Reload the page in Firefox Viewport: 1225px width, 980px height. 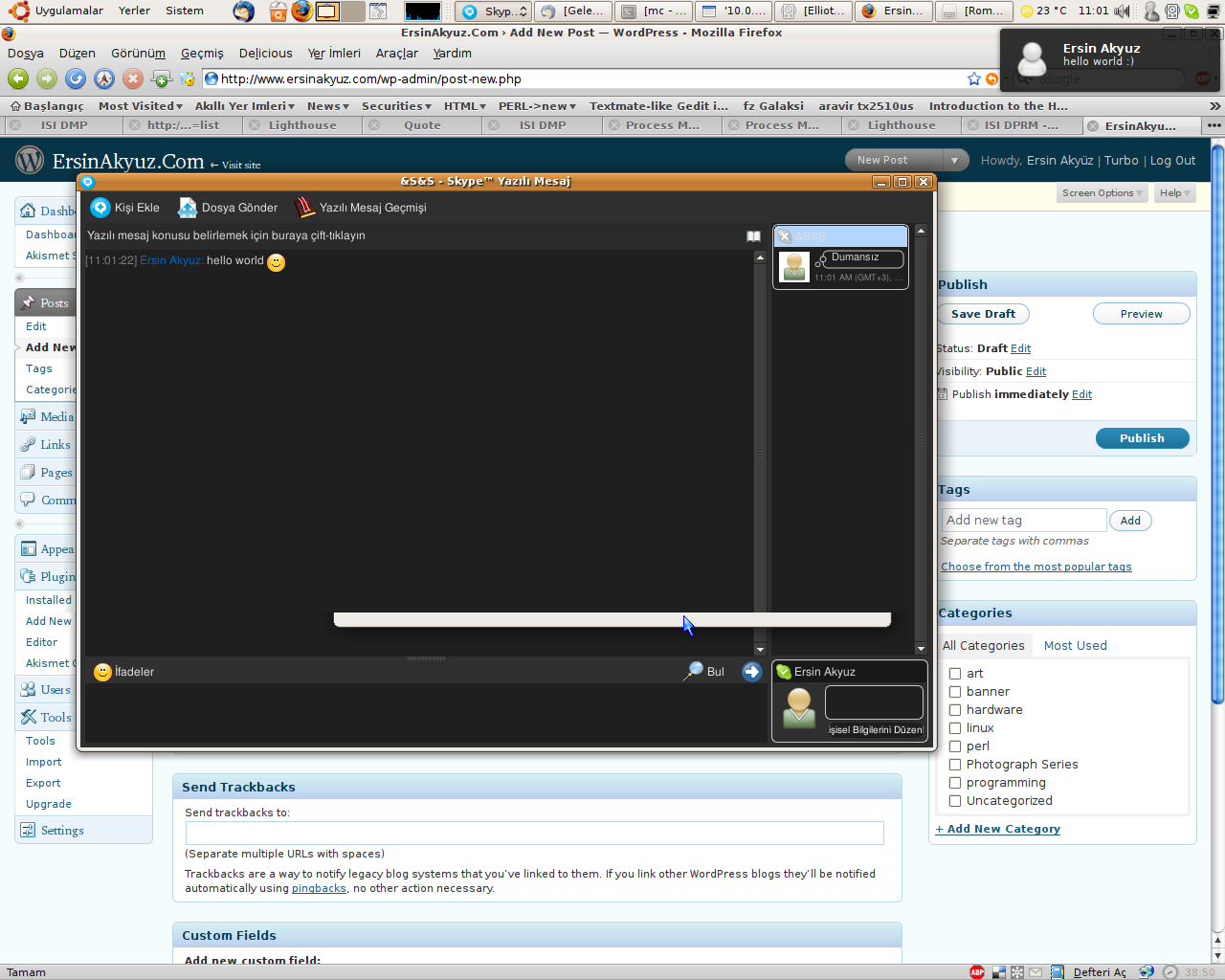76,79
